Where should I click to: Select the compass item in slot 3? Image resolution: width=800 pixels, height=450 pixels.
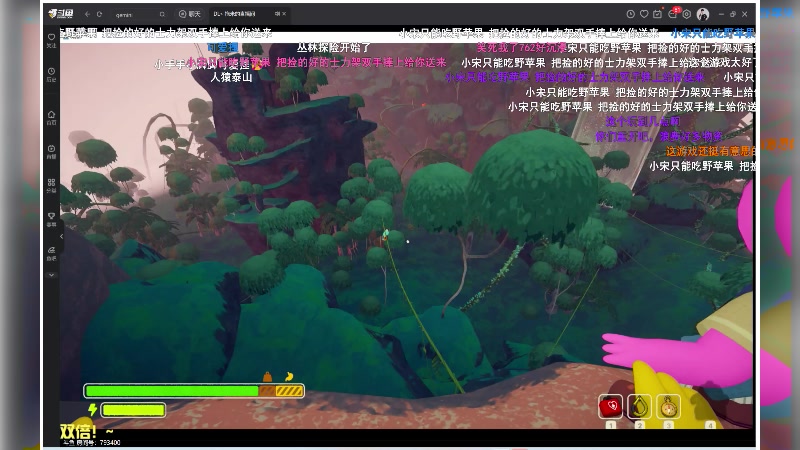[x=668, y=407]
